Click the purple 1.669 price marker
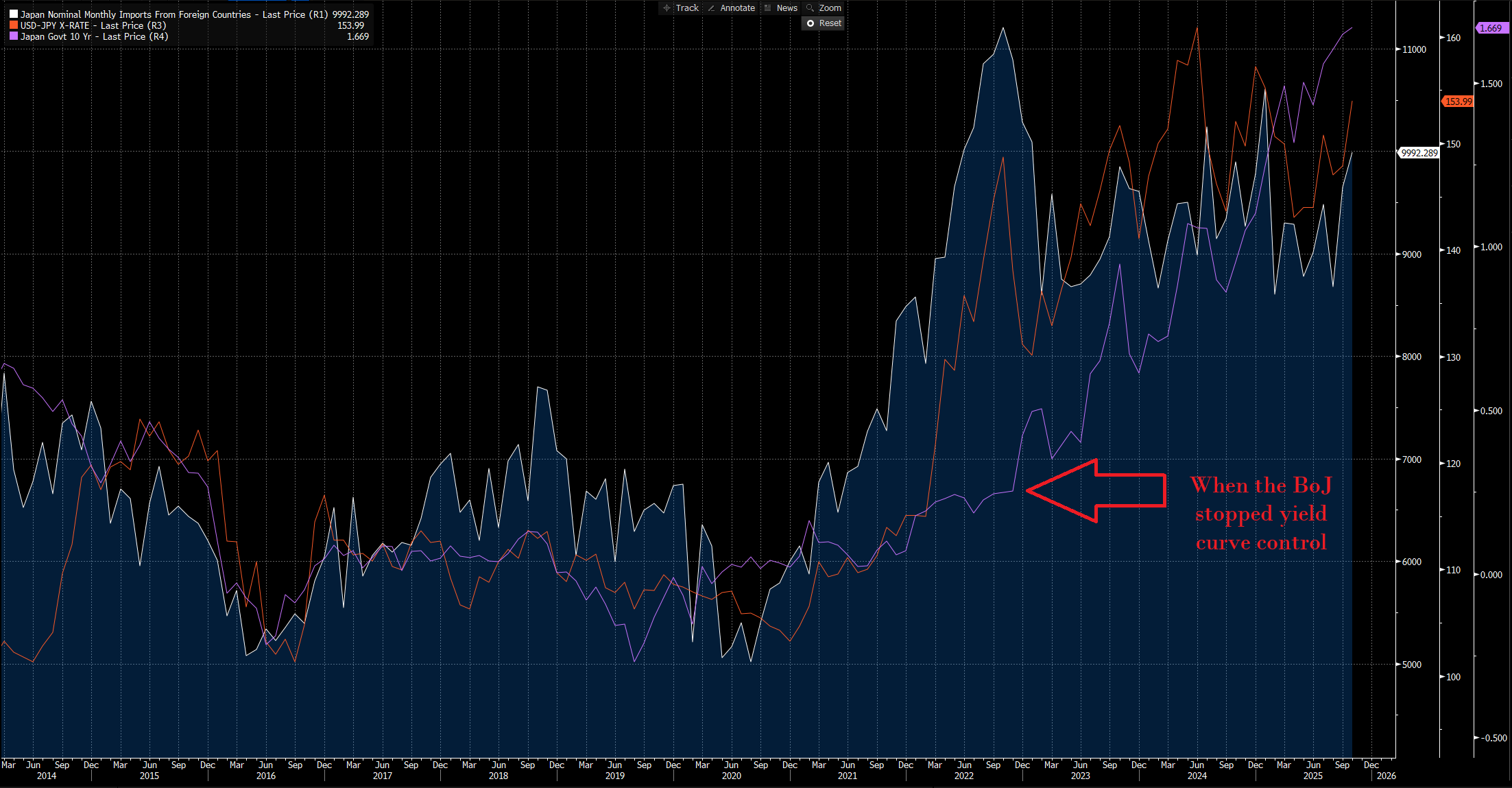Viewport: 1512px width, 788px height. click(x=1492, y=29)
